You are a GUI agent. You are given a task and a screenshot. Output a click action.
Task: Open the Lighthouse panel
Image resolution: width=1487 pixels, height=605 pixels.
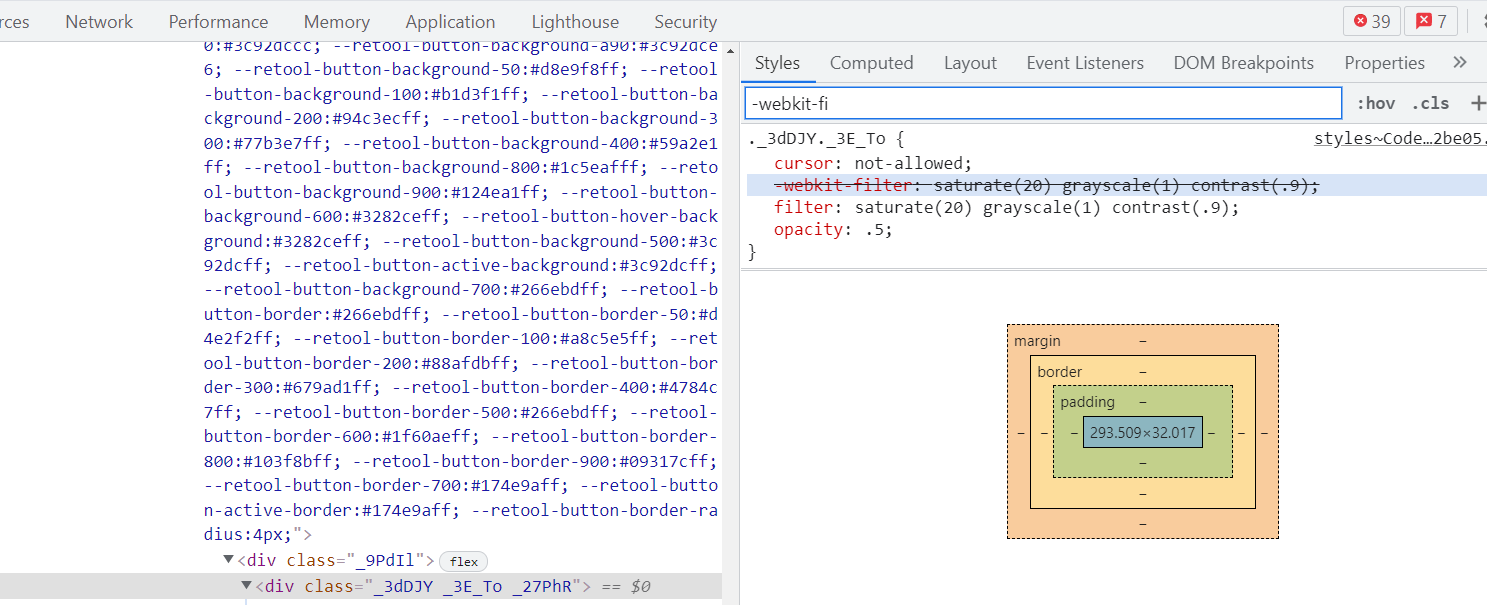pyautogui.click(x=575, y=21)
